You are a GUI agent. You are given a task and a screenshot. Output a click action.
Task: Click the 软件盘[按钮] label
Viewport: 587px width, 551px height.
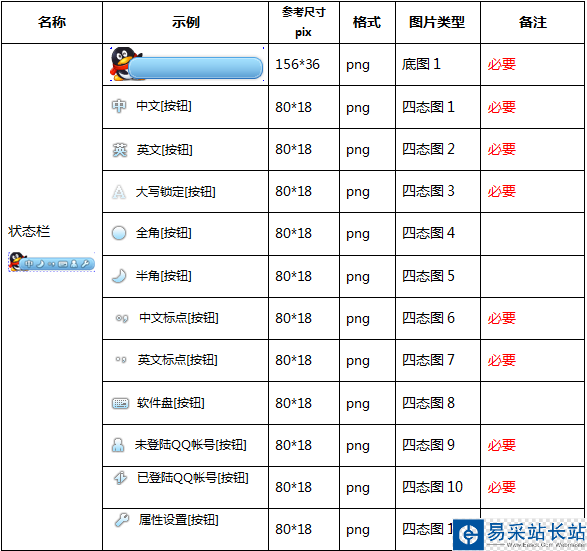point(171,403)
